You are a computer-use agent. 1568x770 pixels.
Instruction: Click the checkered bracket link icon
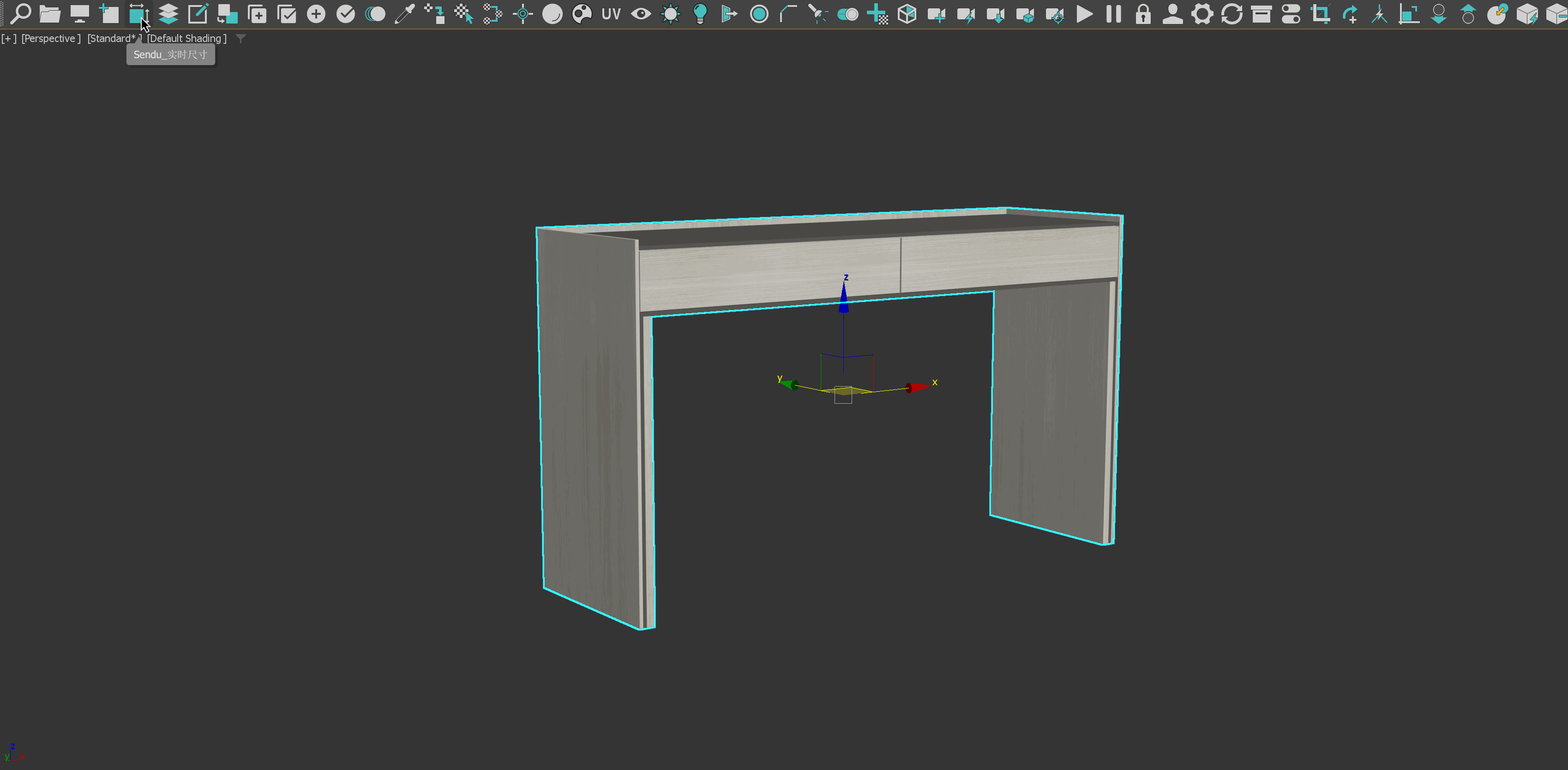(493, 13)
